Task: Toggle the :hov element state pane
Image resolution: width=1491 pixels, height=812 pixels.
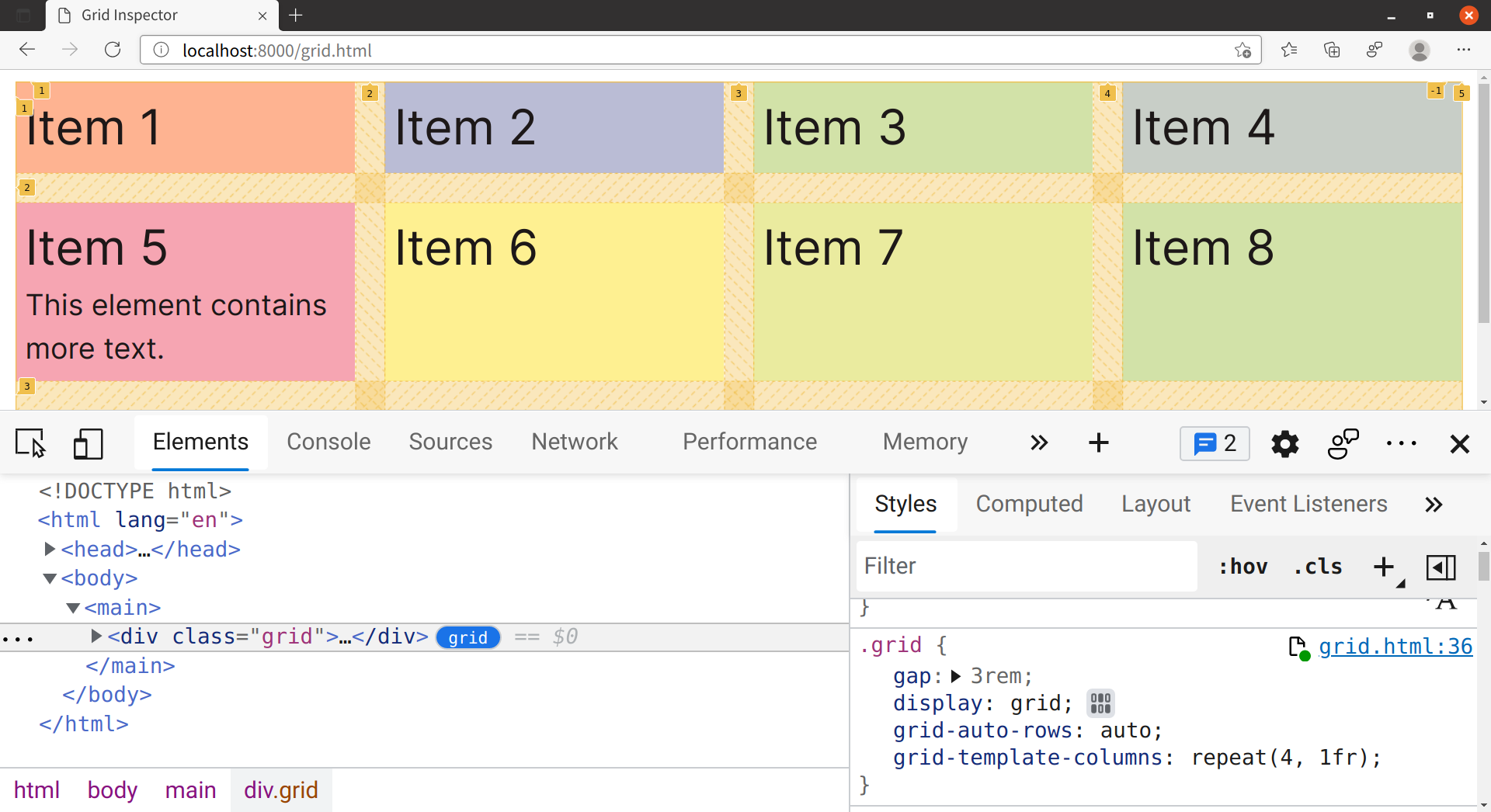Action: (x=1242, y=566)
